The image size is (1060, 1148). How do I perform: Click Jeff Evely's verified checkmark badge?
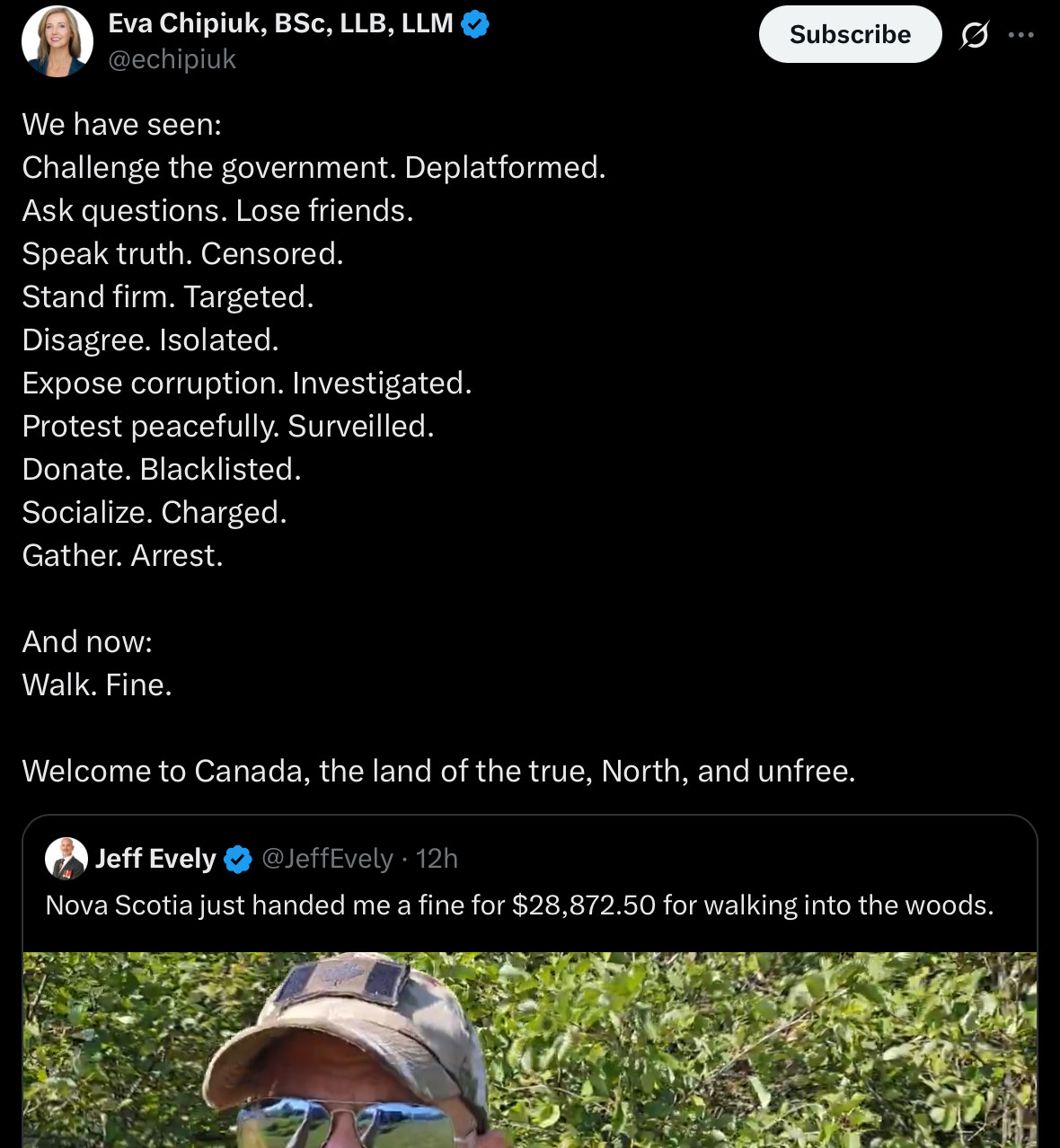coord(238,860)
